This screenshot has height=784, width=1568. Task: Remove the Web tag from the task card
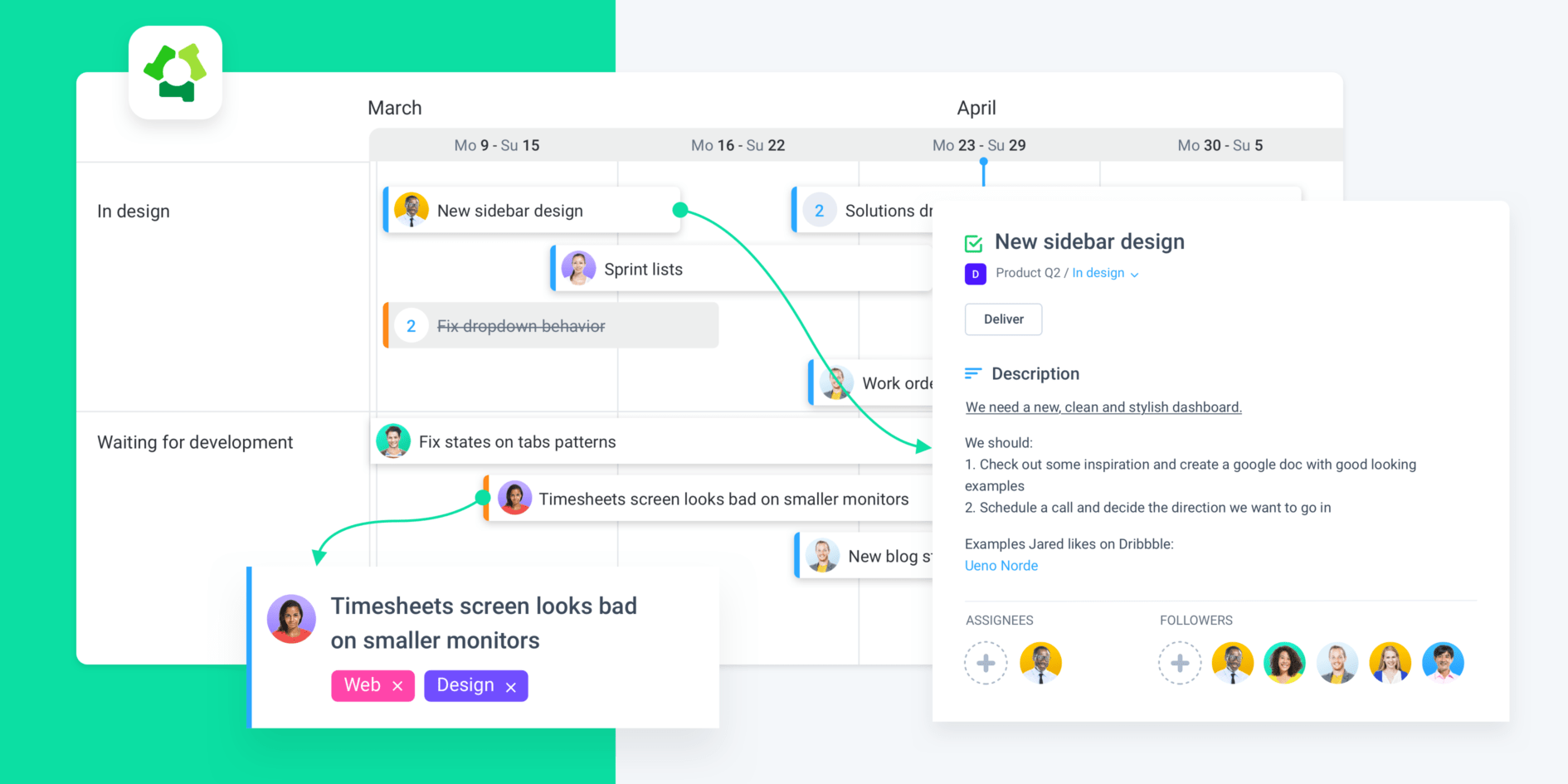tap(397, 685)
